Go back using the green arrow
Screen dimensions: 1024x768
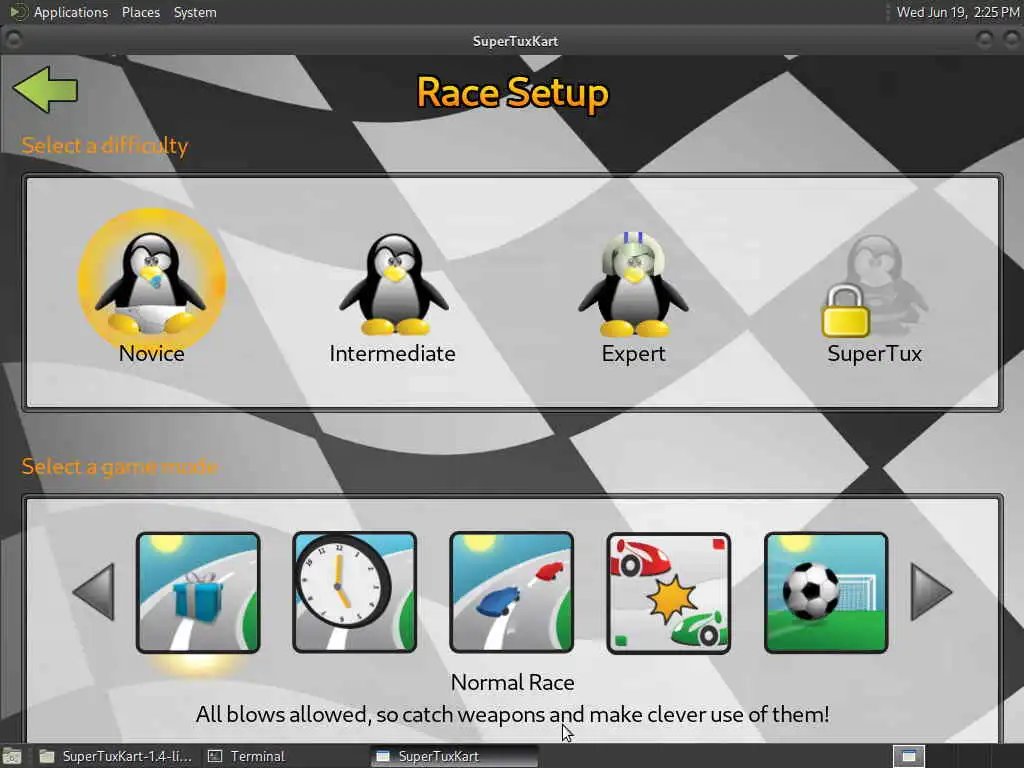tap(45, 89)
